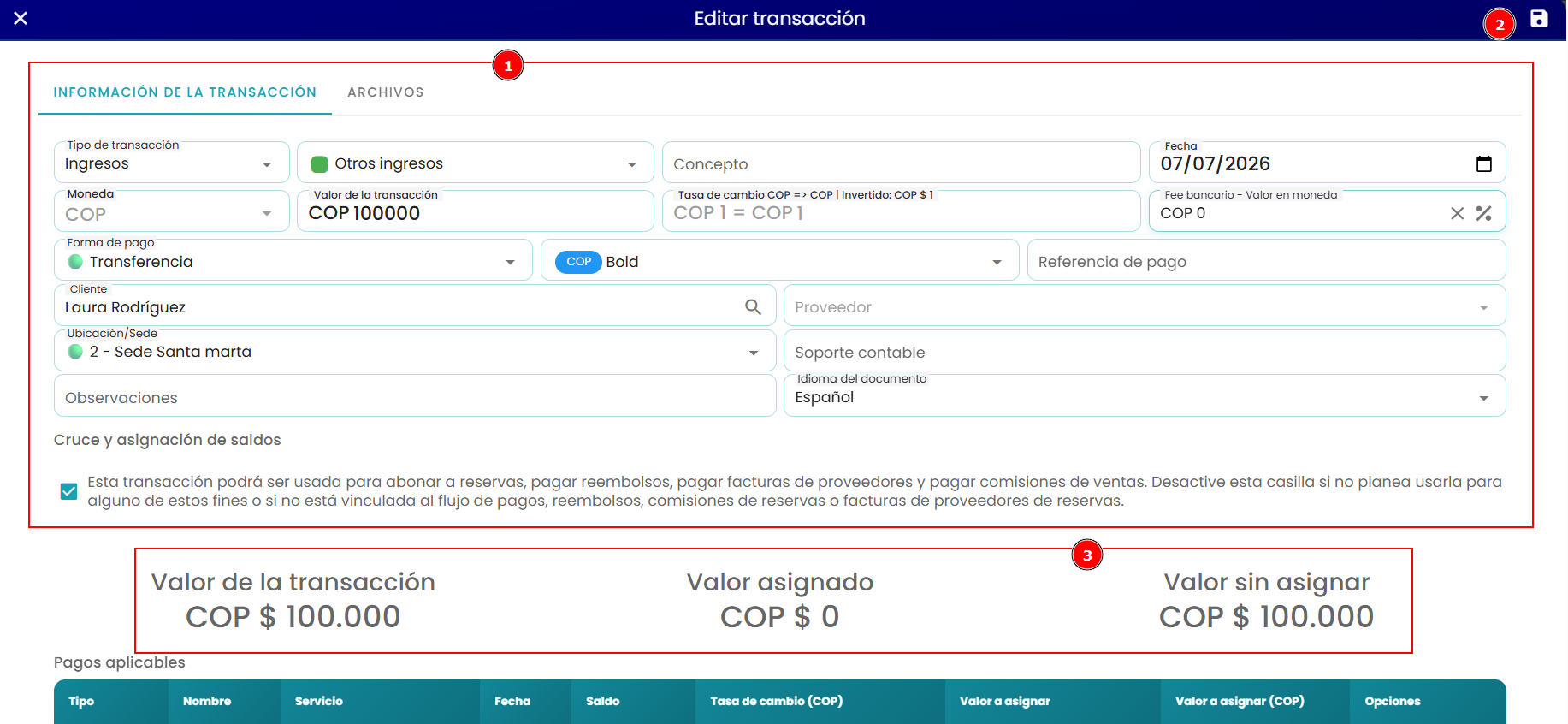Click the green Otros ingresos category square
1568x724 pixels.
(x=320, y=164)
